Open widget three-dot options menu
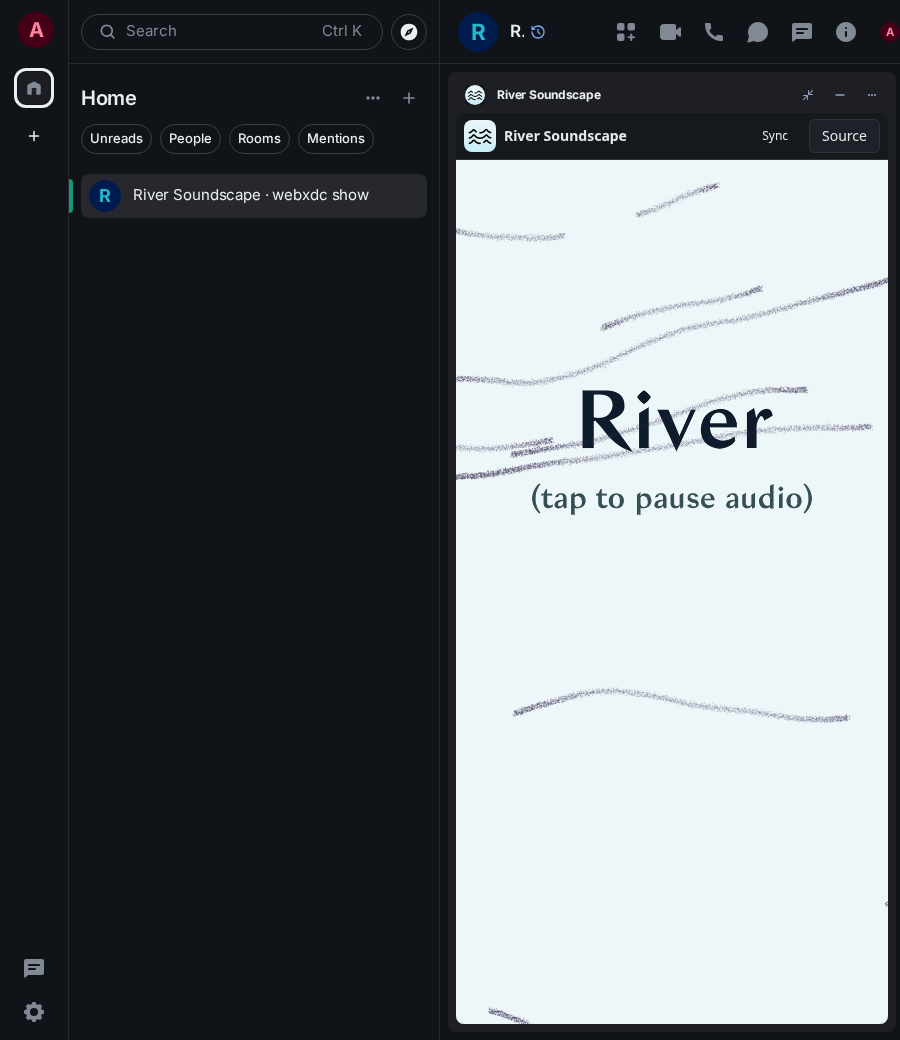Image resolution: width=900 pixels, height=1040 pixels. point(871,95)
